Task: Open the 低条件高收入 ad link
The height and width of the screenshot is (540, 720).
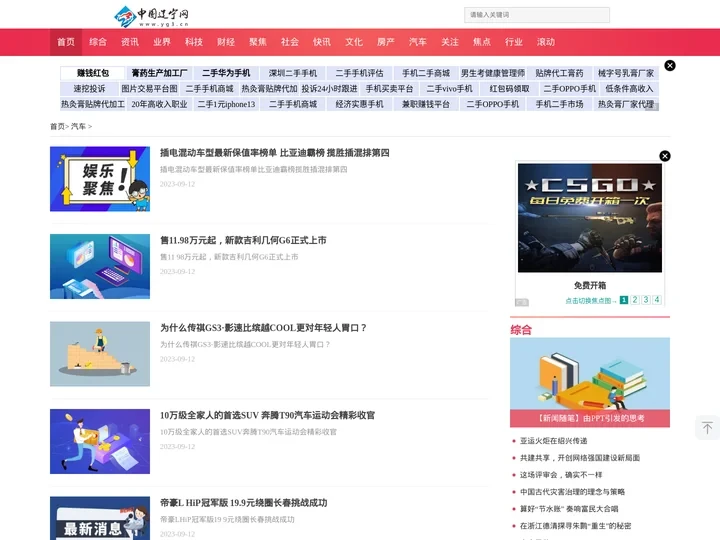Action: click(629, 89)
